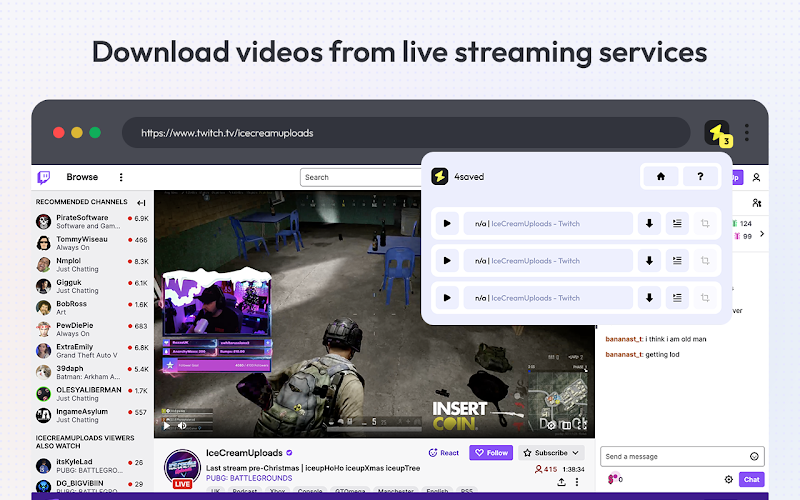Open OLESYALIBERMAN channel

pyautogui.click(x=92, y=393)
